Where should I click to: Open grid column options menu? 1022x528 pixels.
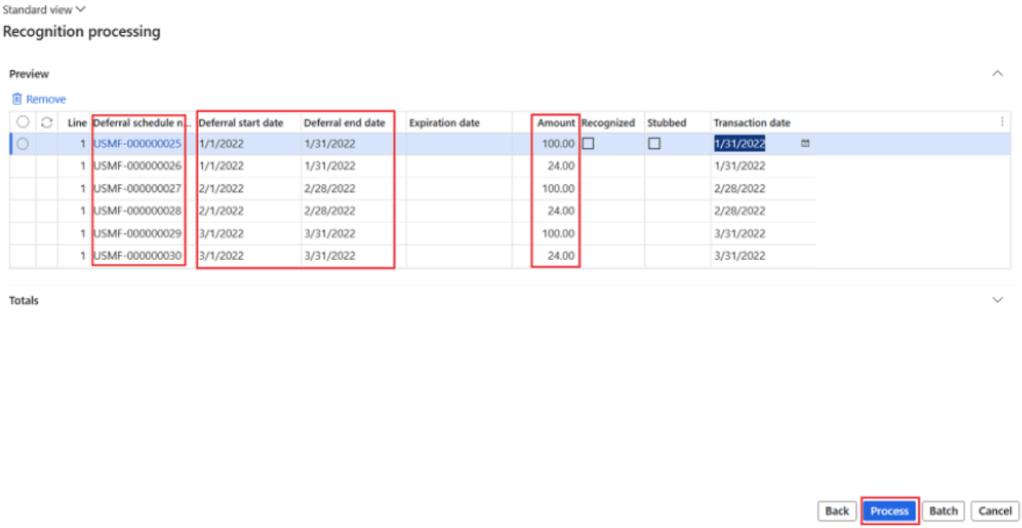tap(1002, 122)
